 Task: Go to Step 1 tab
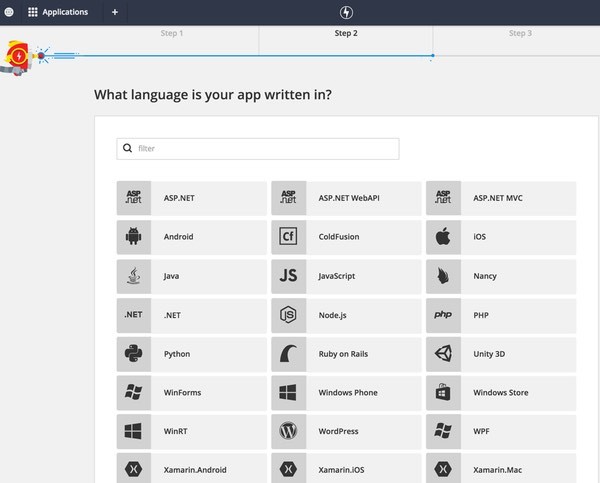point(172,33)
